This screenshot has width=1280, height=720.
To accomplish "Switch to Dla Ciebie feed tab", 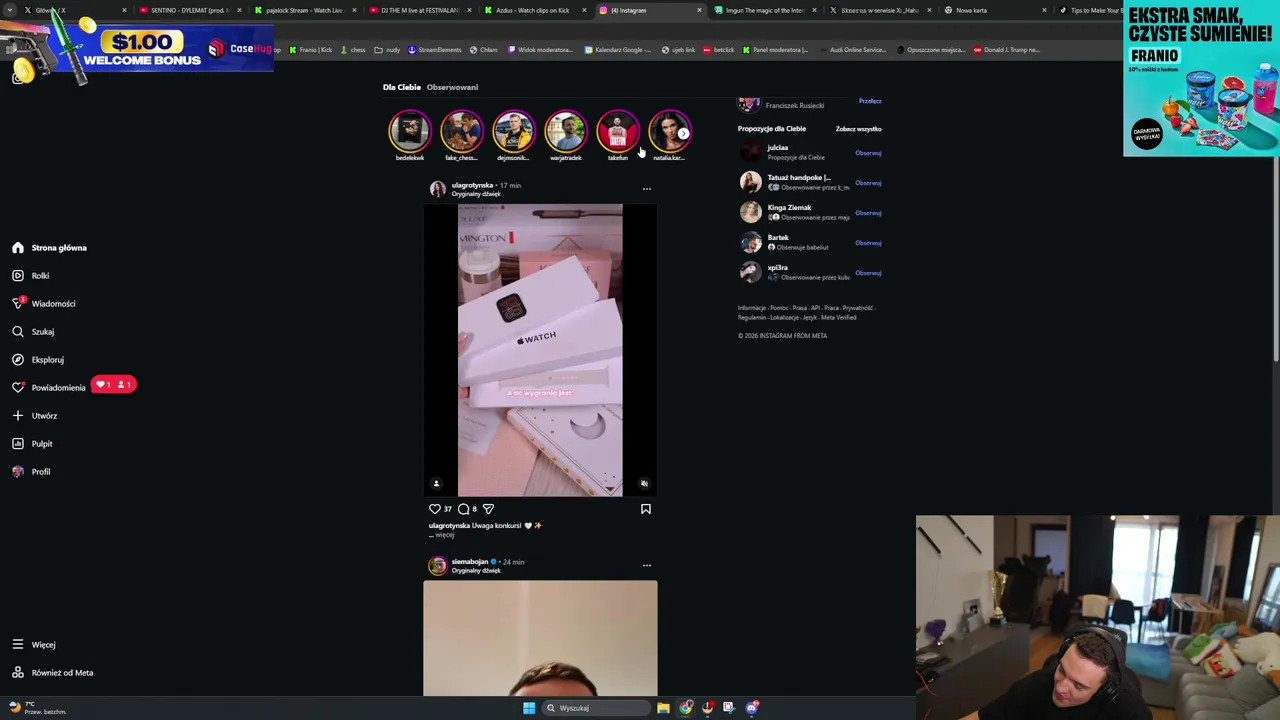I will (x=402, y=87).
